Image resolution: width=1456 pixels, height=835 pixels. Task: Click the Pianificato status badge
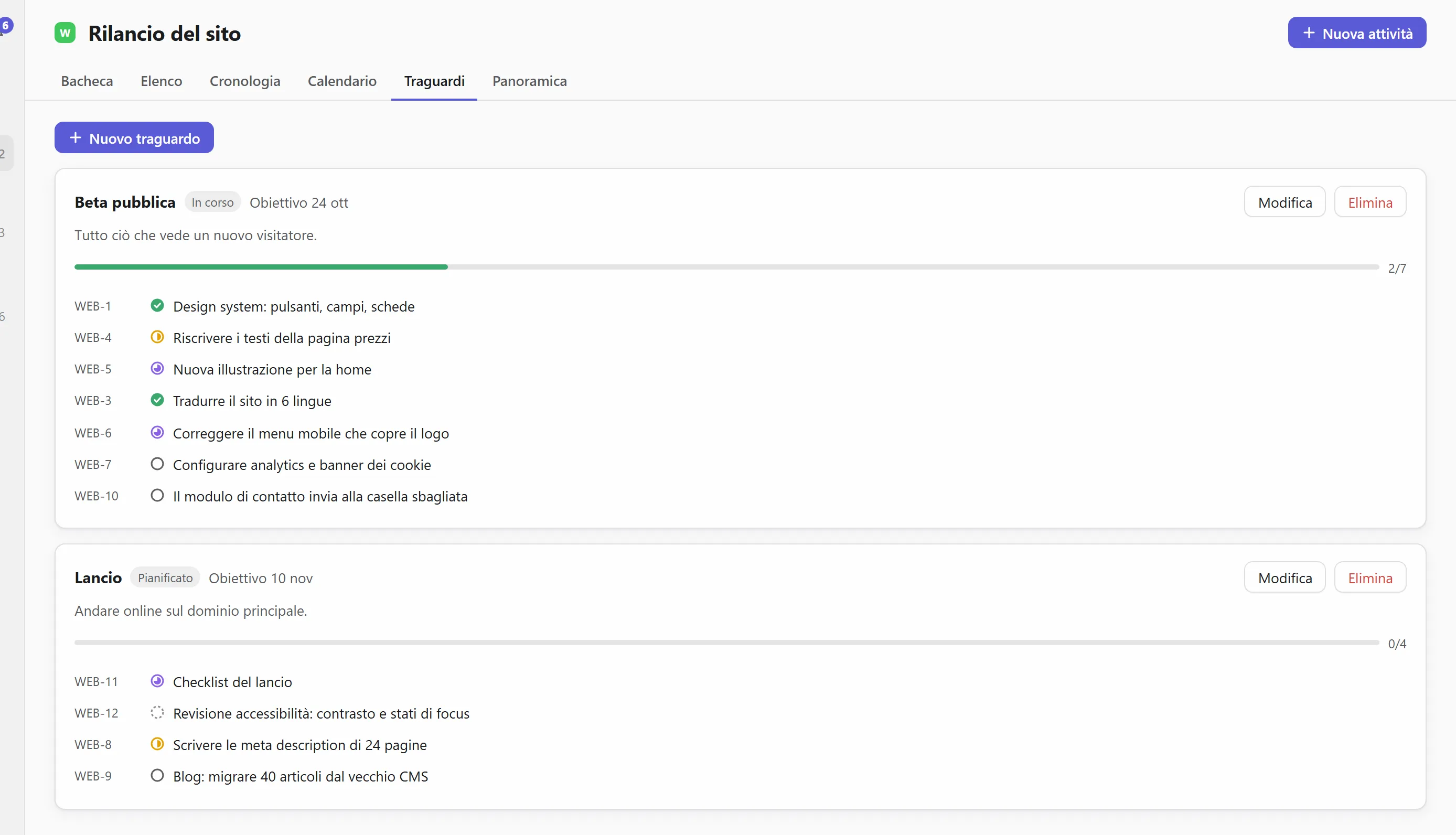[x=165, y=578]
